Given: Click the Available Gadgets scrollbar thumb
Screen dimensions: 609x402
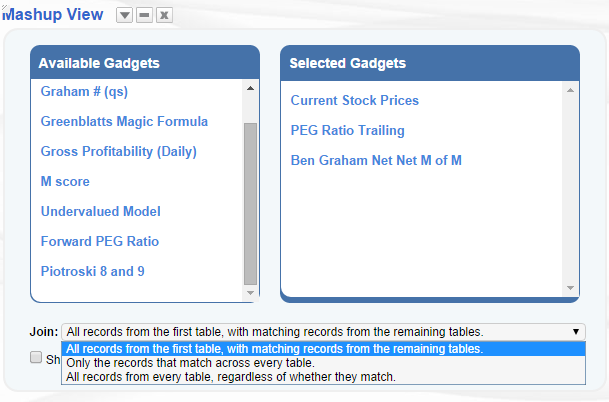Looking at the screenshot, I should click(250, 200).
